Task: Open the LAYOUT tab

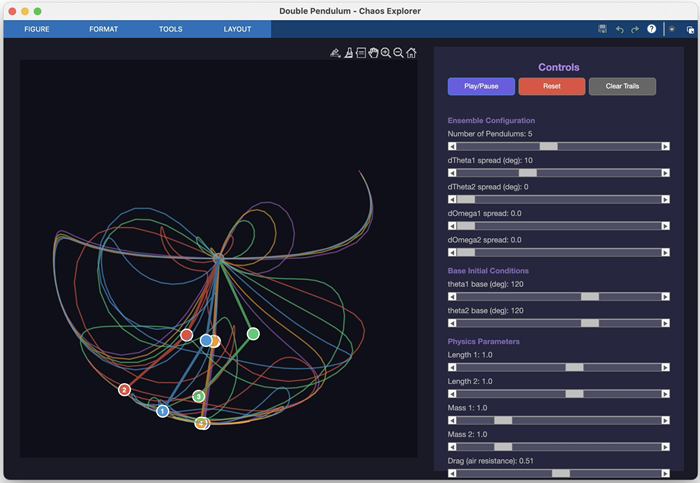Action: pos(237,29)
